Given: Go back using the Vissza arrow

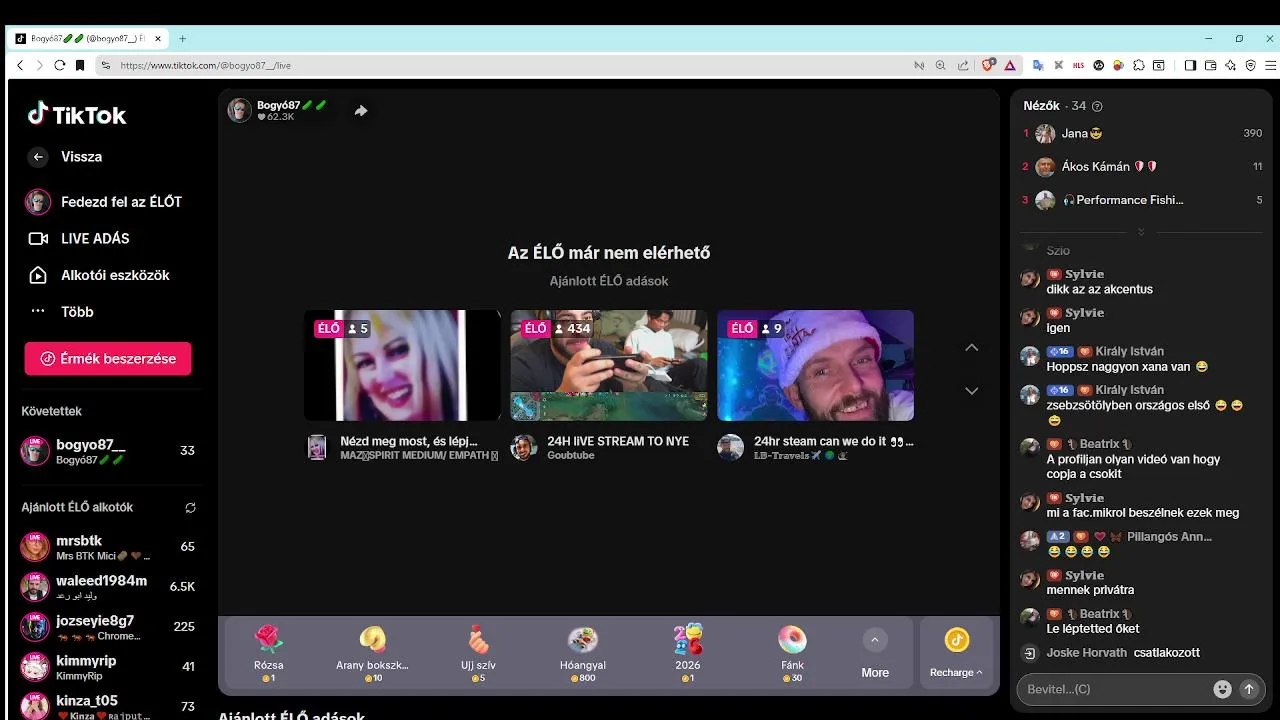Looking at the screenshot, I should [x=38, y=157].
